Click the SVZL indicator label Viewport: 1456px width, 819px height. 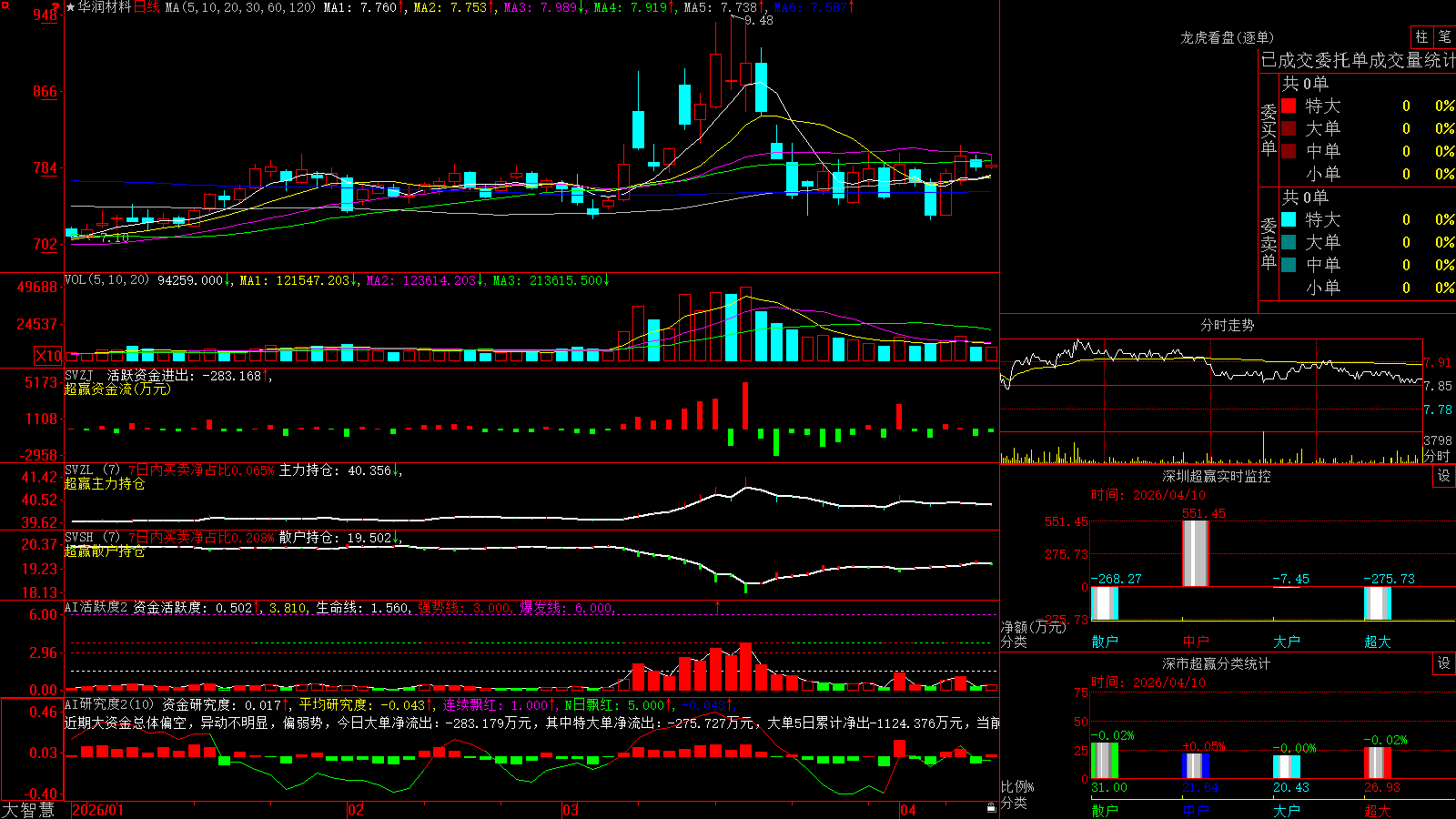click(79, 470)
